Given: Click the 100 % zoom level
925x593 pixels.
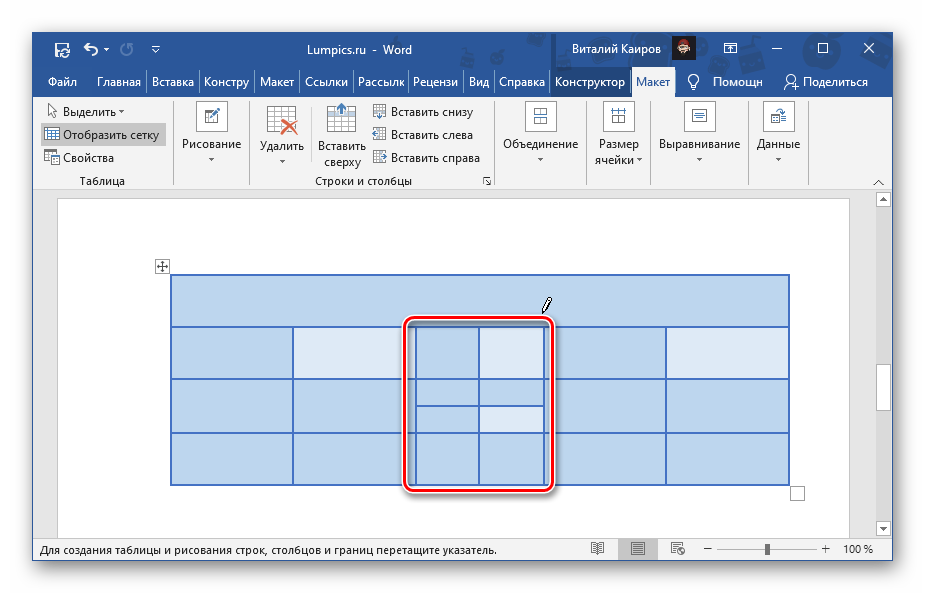Looking at the screenshot, I should (x=858, y=549).
